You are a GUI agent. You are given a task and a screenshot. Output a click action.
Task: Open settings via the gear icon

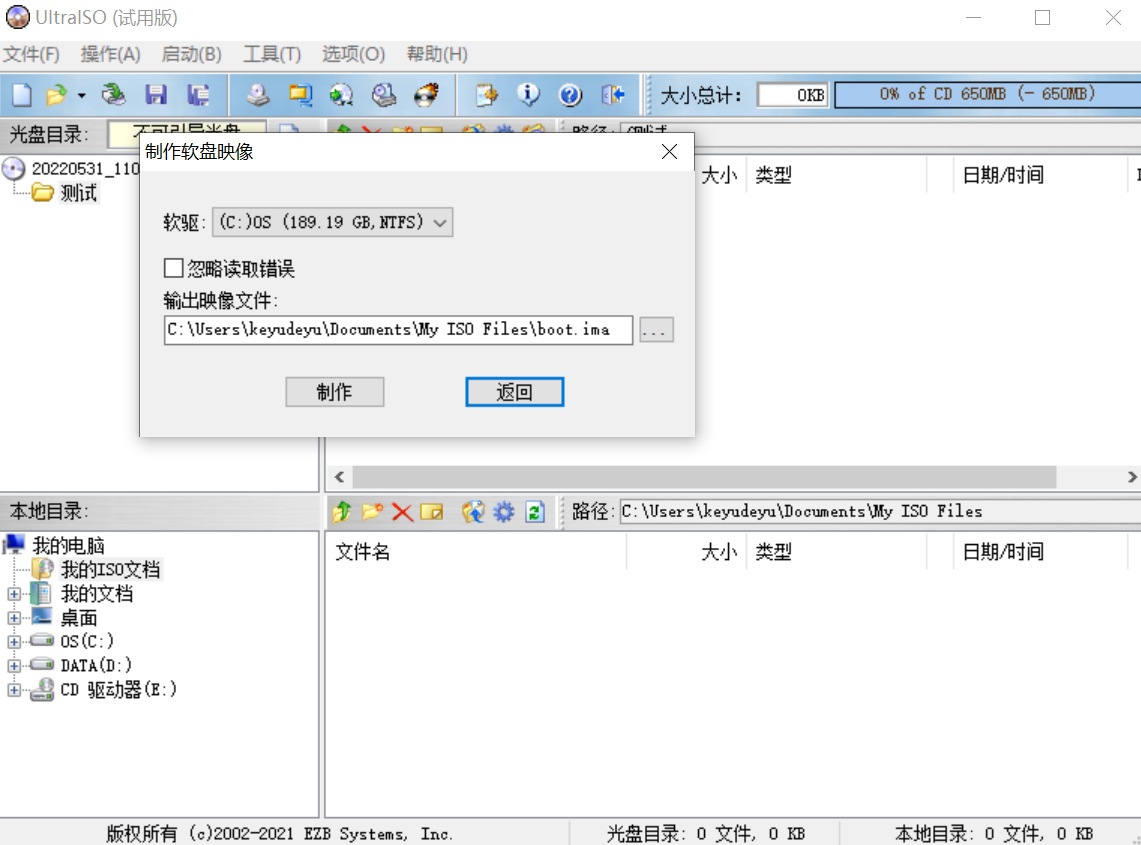pos(503,511)
